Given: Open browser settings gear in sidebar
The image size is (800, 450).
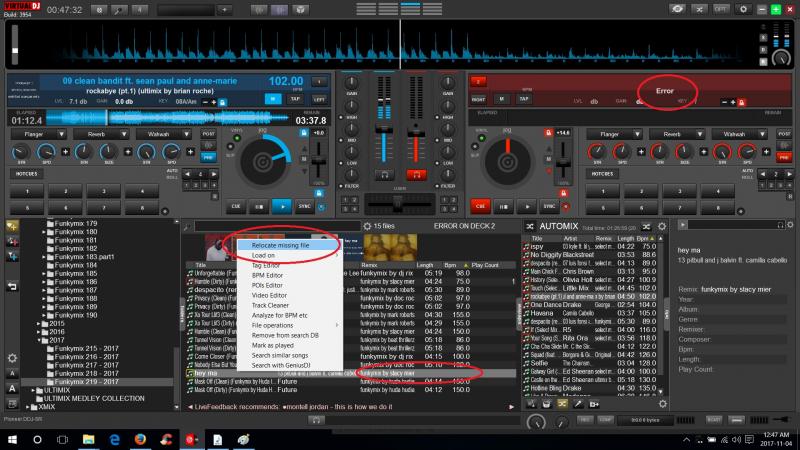Looking at the screenshot, I should (x=12, y=359).
